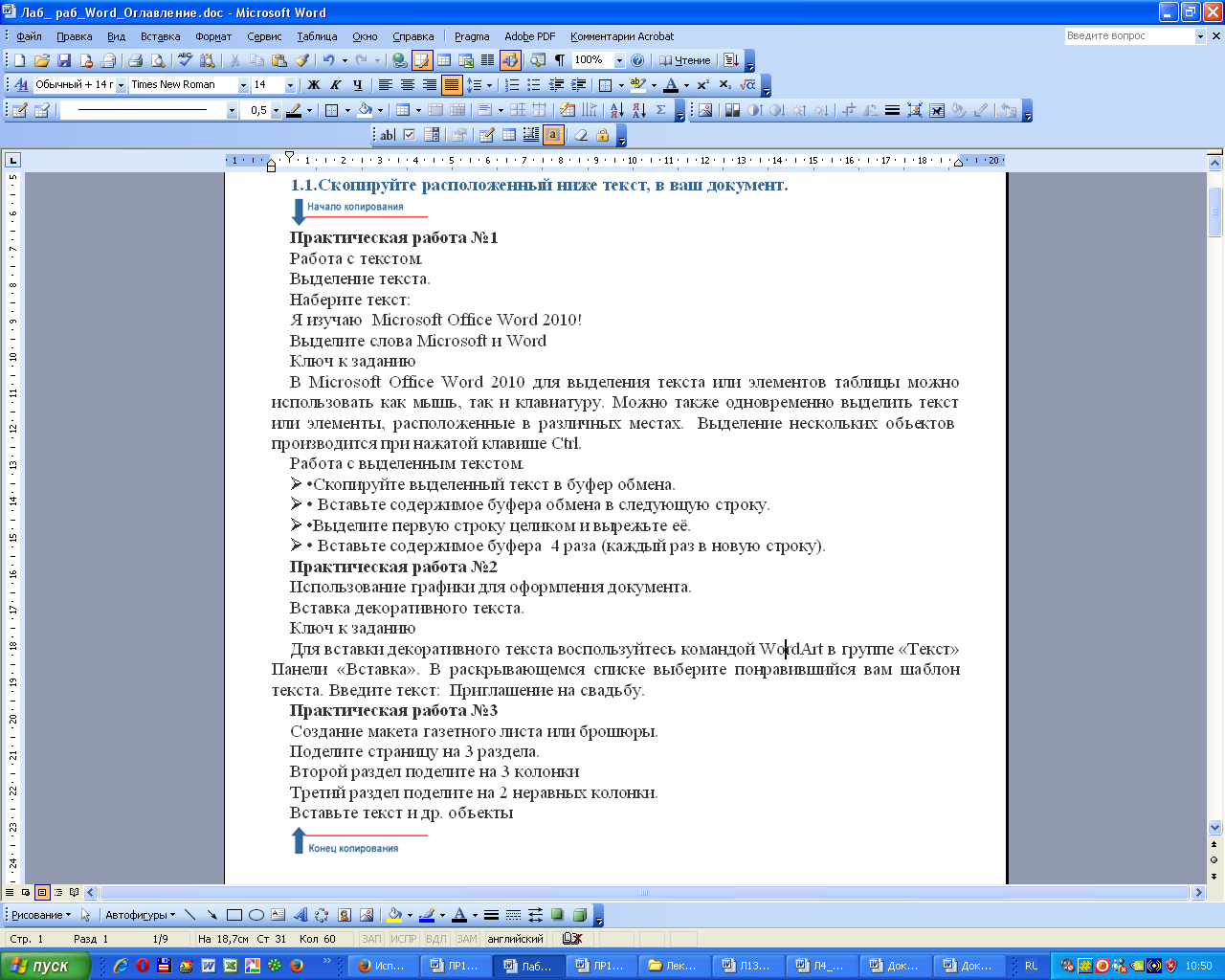Open shading fill color bucket
This screenshot has height=980, width=1225.
365,110
